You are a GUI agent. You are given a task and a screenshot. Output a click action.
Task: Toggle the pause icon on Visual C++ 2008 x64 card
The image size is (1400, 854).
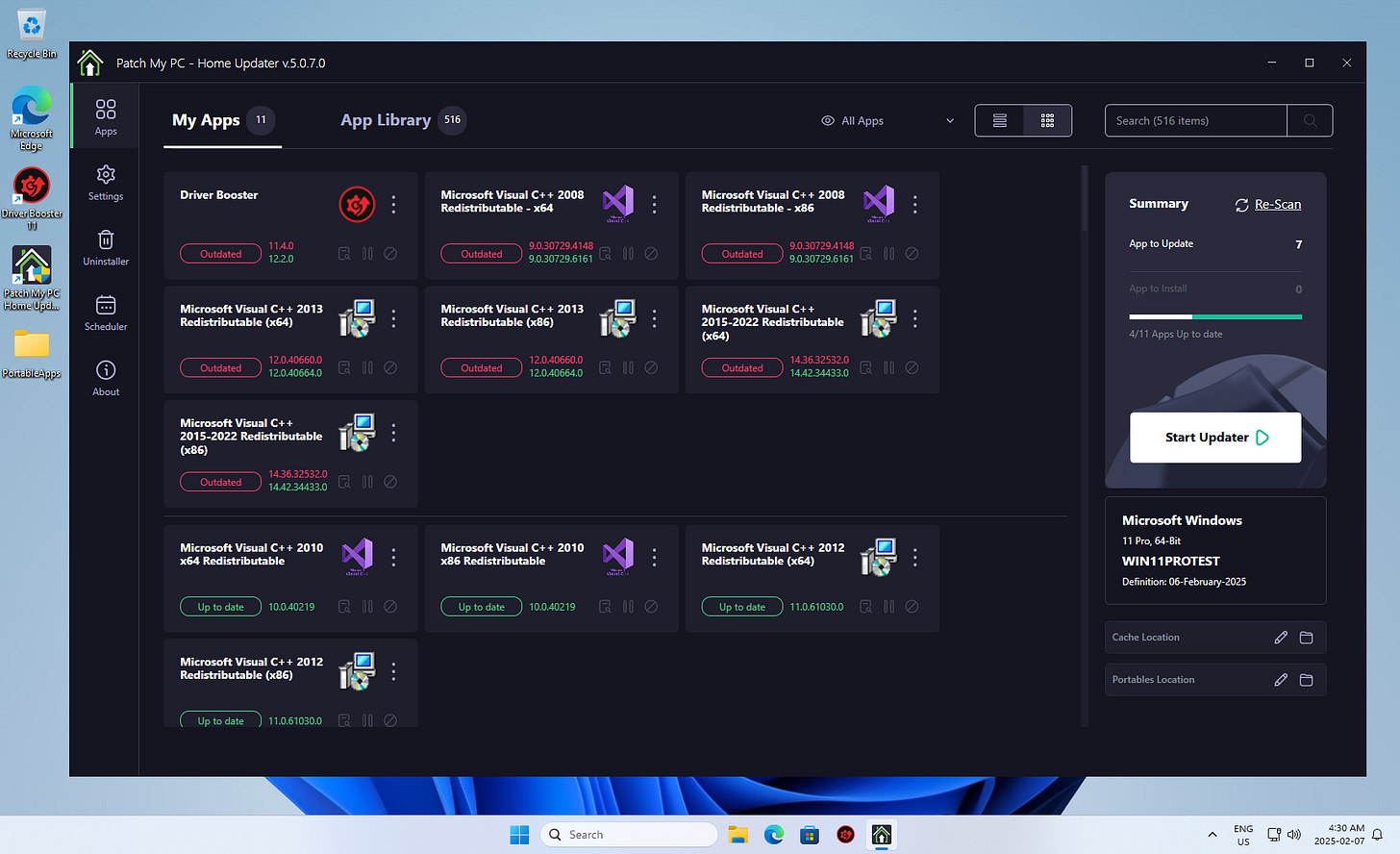pyautogui.click(x=628, y=254)
